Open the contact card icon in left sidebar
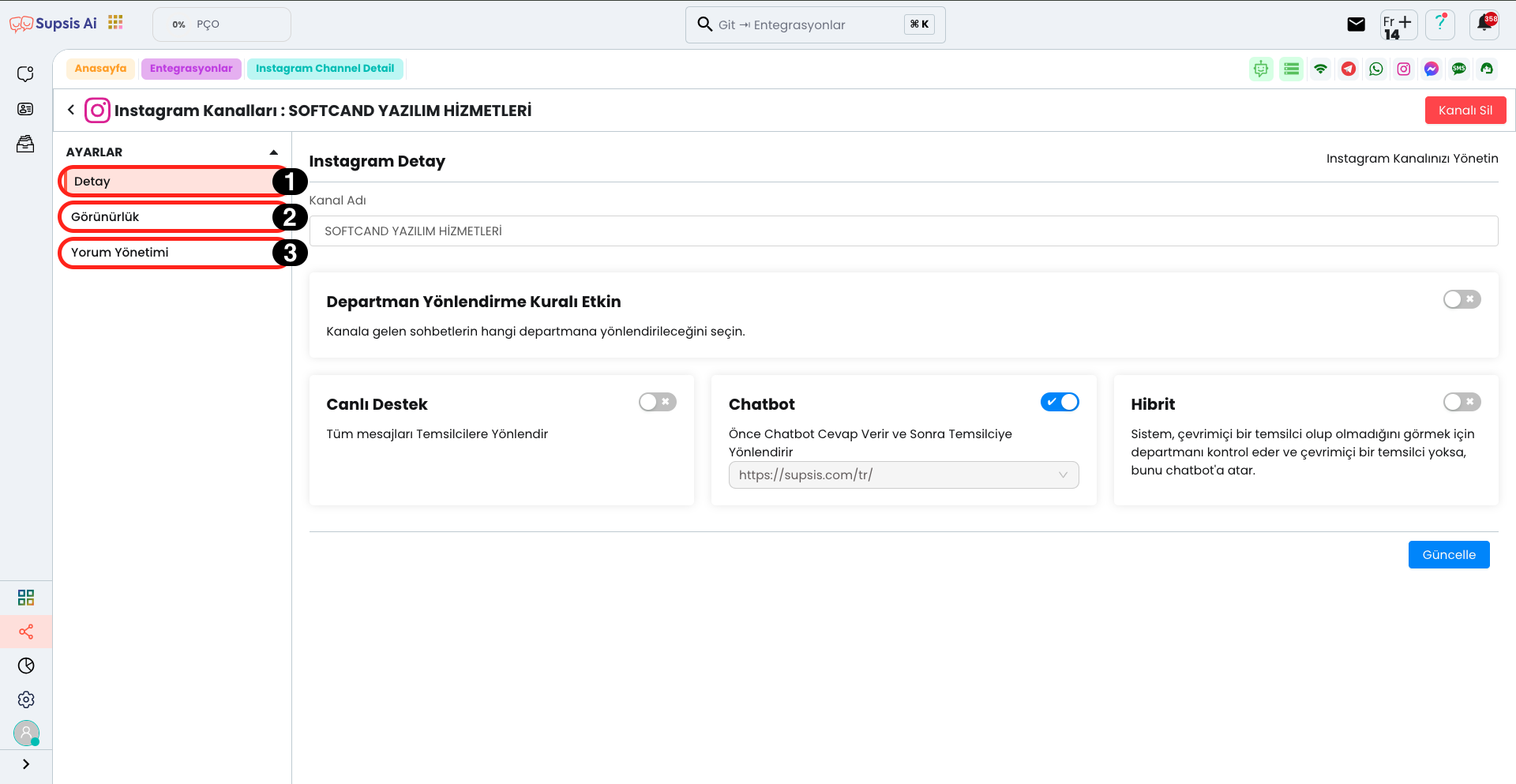Image resolution: width=1516 pixels, height=784 pixels. coord(26,109)
